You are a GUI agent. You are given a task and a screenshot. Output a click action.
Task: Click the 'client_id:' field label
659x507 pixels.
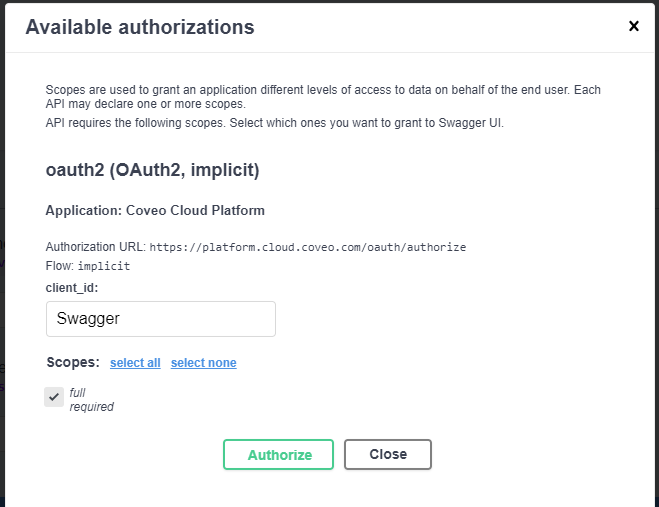pos(79,287)
